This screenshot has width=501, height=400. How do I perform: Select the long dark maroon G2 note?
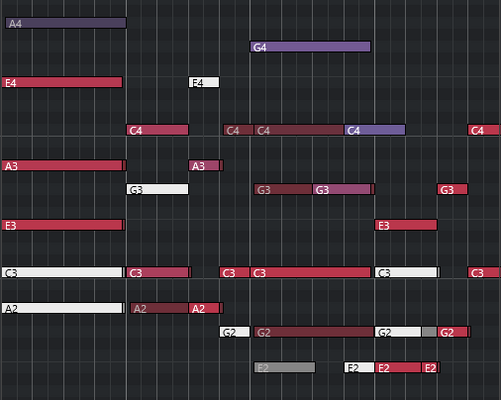[x=314, y=332]
